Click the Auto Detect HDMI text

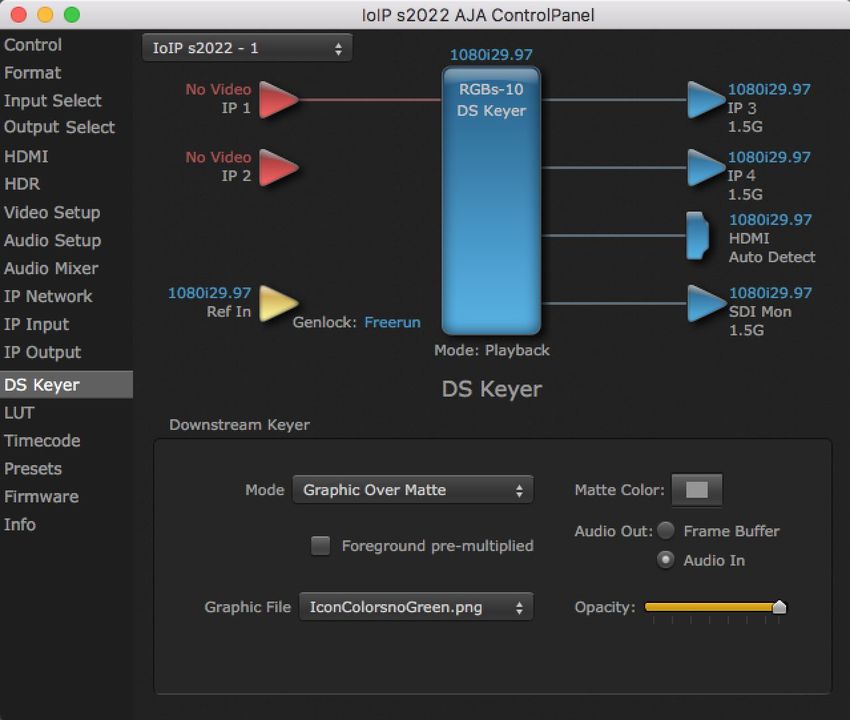772,257
